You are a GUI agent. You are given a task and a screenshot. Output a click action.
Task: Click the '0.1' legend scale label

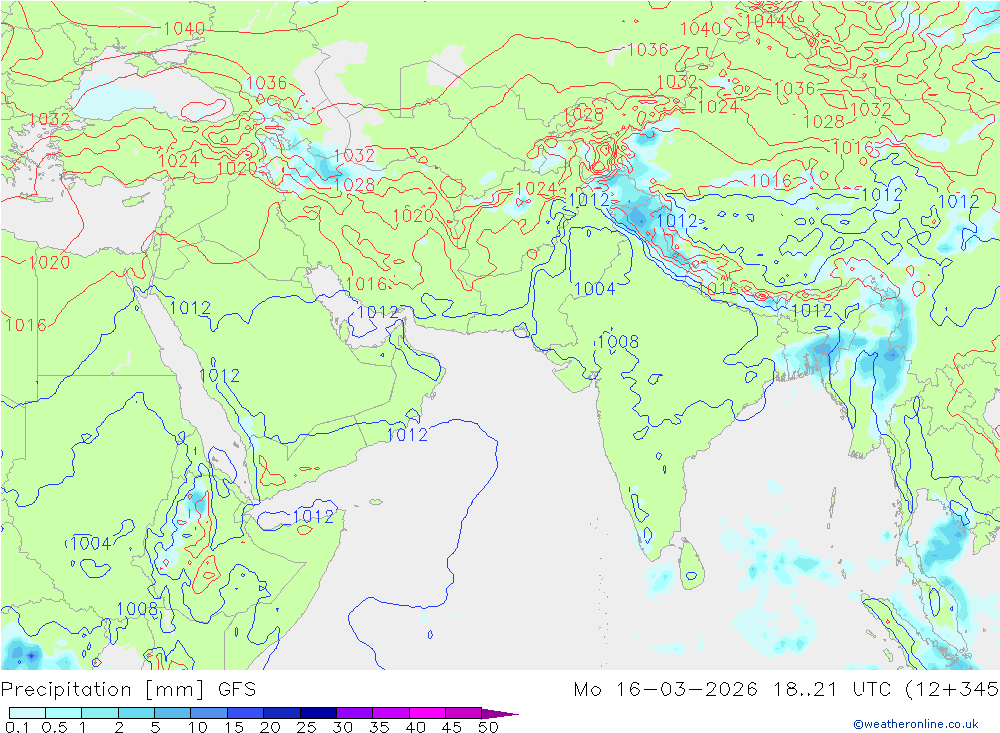17,727
